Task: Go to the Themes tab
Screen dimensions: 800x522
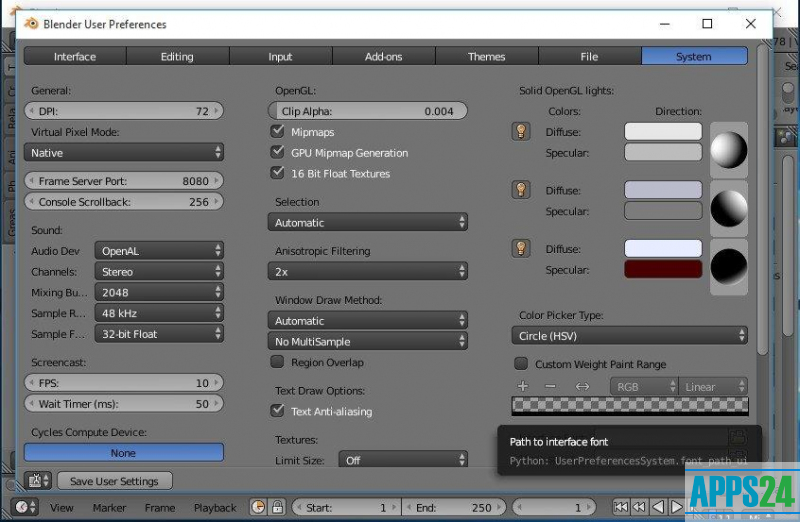Action: click(487, 56)
